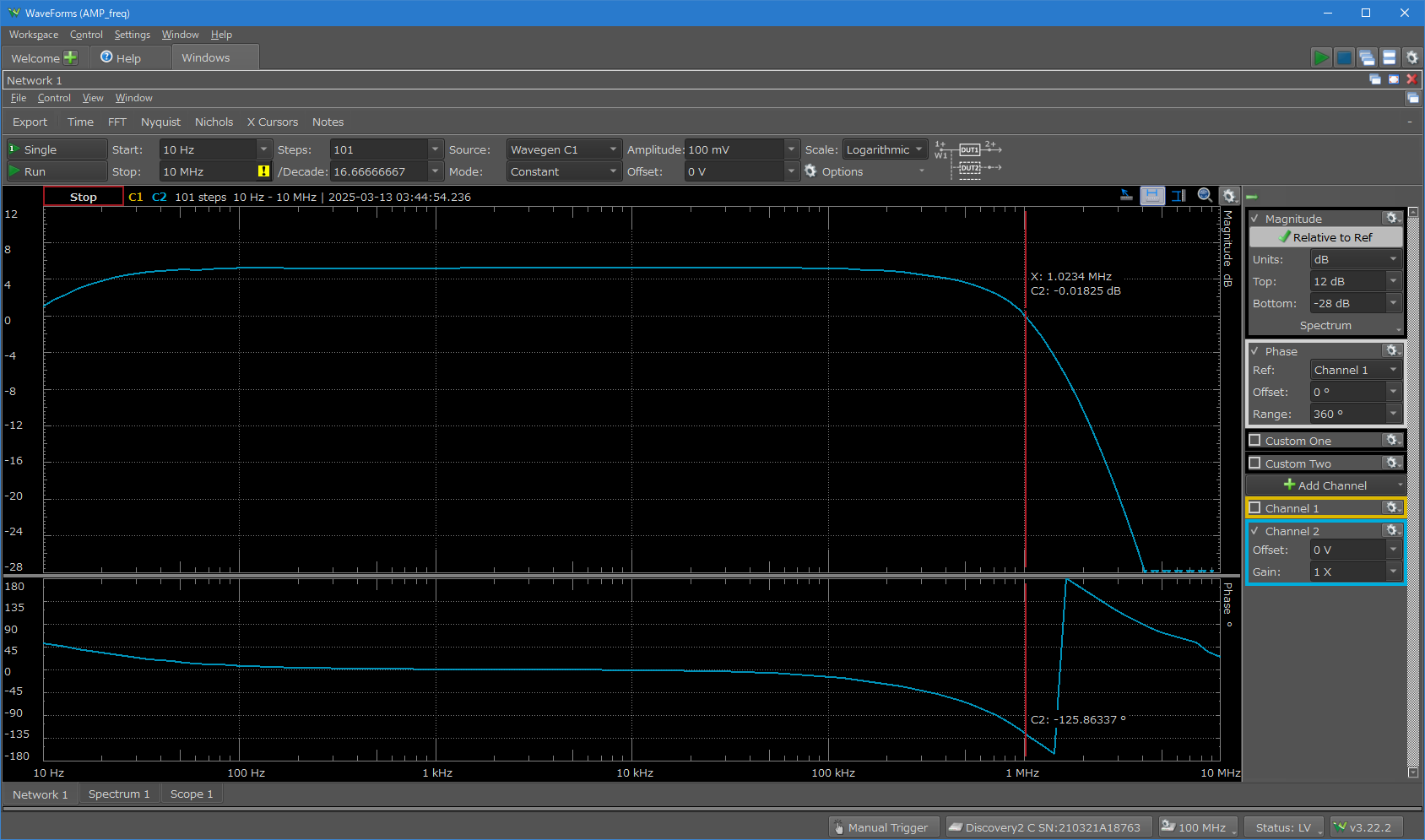The image size is (1425, 840).
Task: Click the zoom magnifier icon above the plot
Action: [1205, 195]
